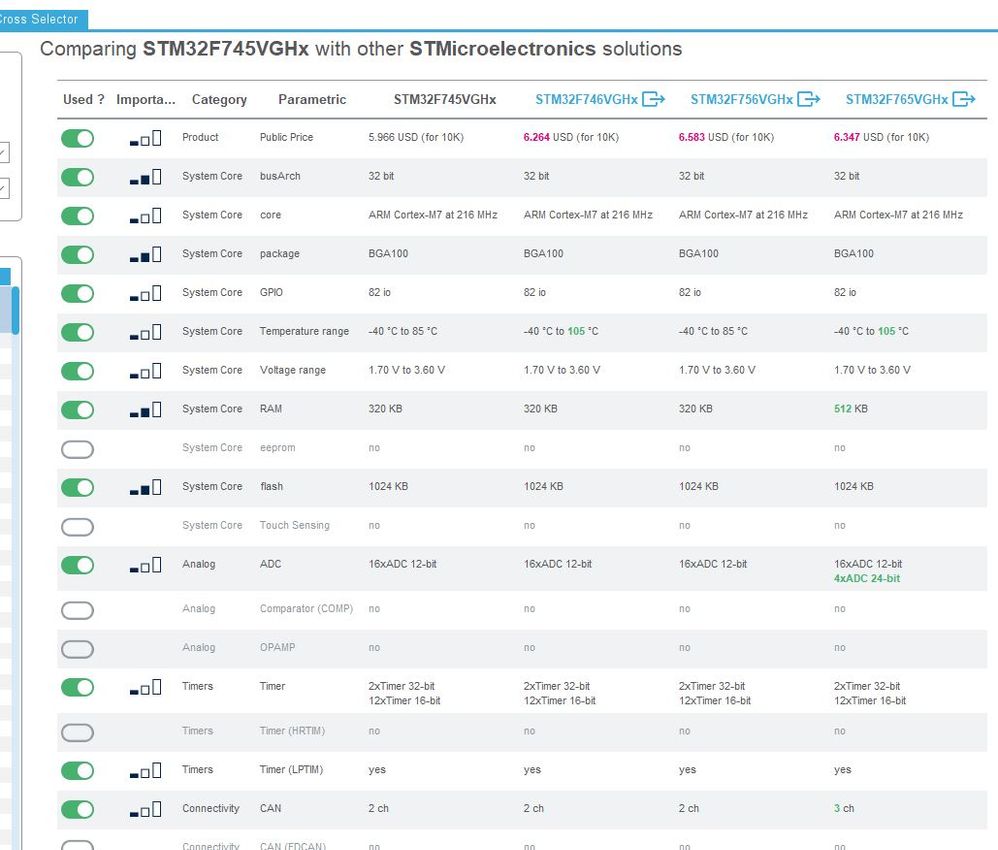The height and width of the screenshot is (850, 998).
Task: Toggle Used switch for busArch
Action: click(x=78, y=177)
